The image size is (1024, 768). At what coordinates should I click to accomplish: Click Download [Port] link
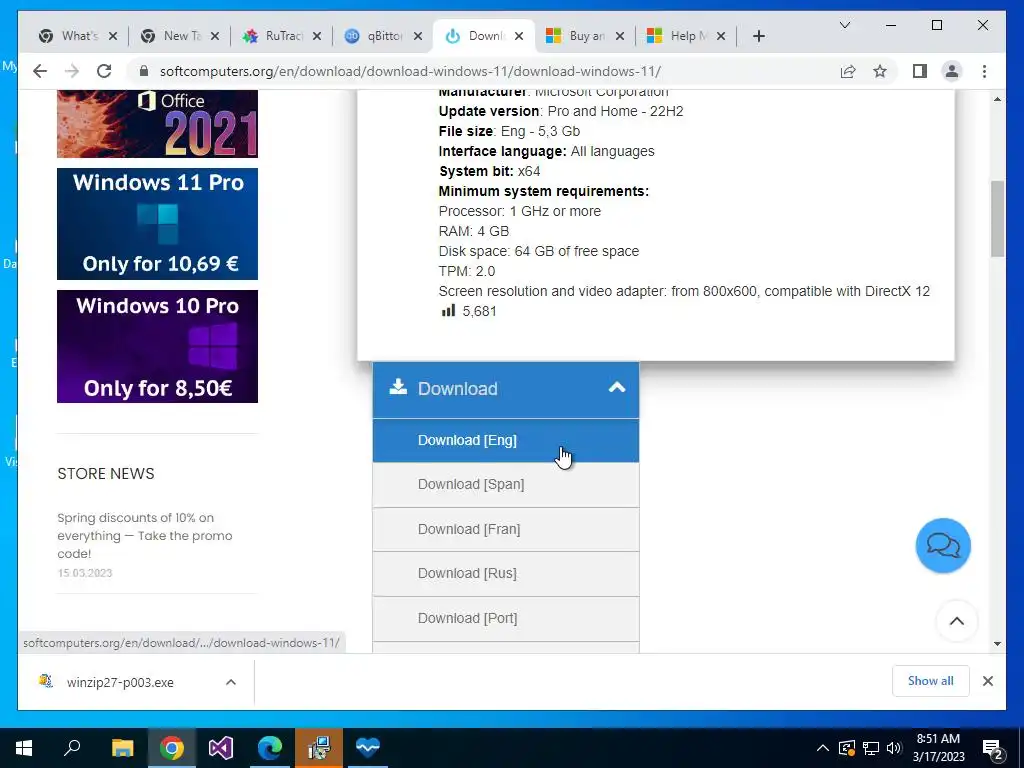(505, 618)
